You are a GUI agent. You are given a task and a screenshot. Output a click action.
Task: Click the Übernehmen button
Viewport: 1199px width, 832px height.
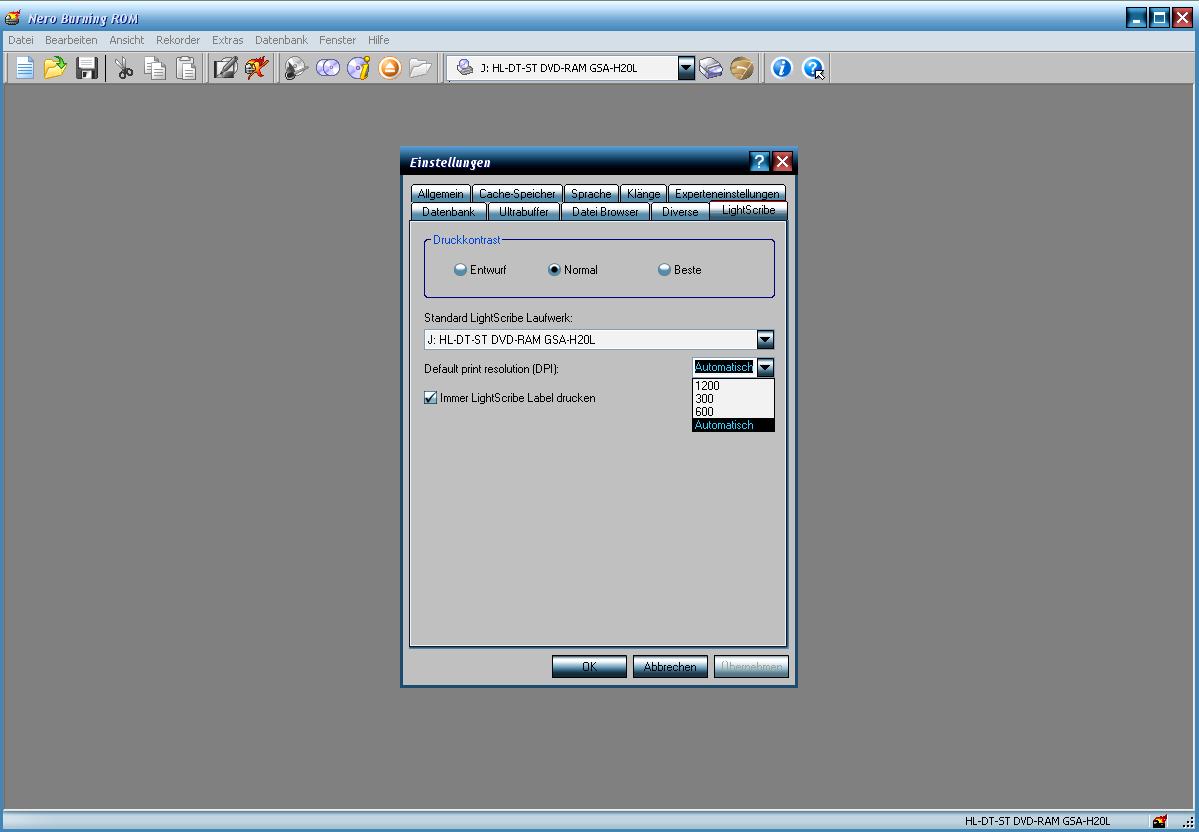click(752, 667)
